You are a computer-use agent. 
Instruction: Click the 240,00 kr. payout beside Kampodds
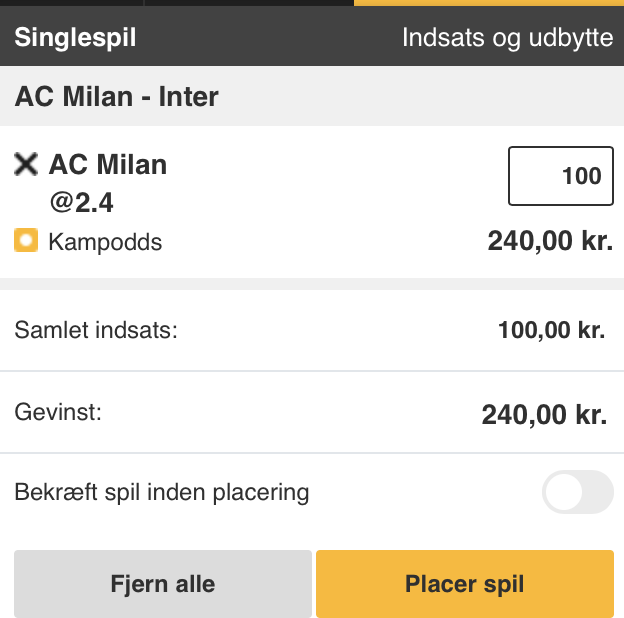[x=550, y=241]
